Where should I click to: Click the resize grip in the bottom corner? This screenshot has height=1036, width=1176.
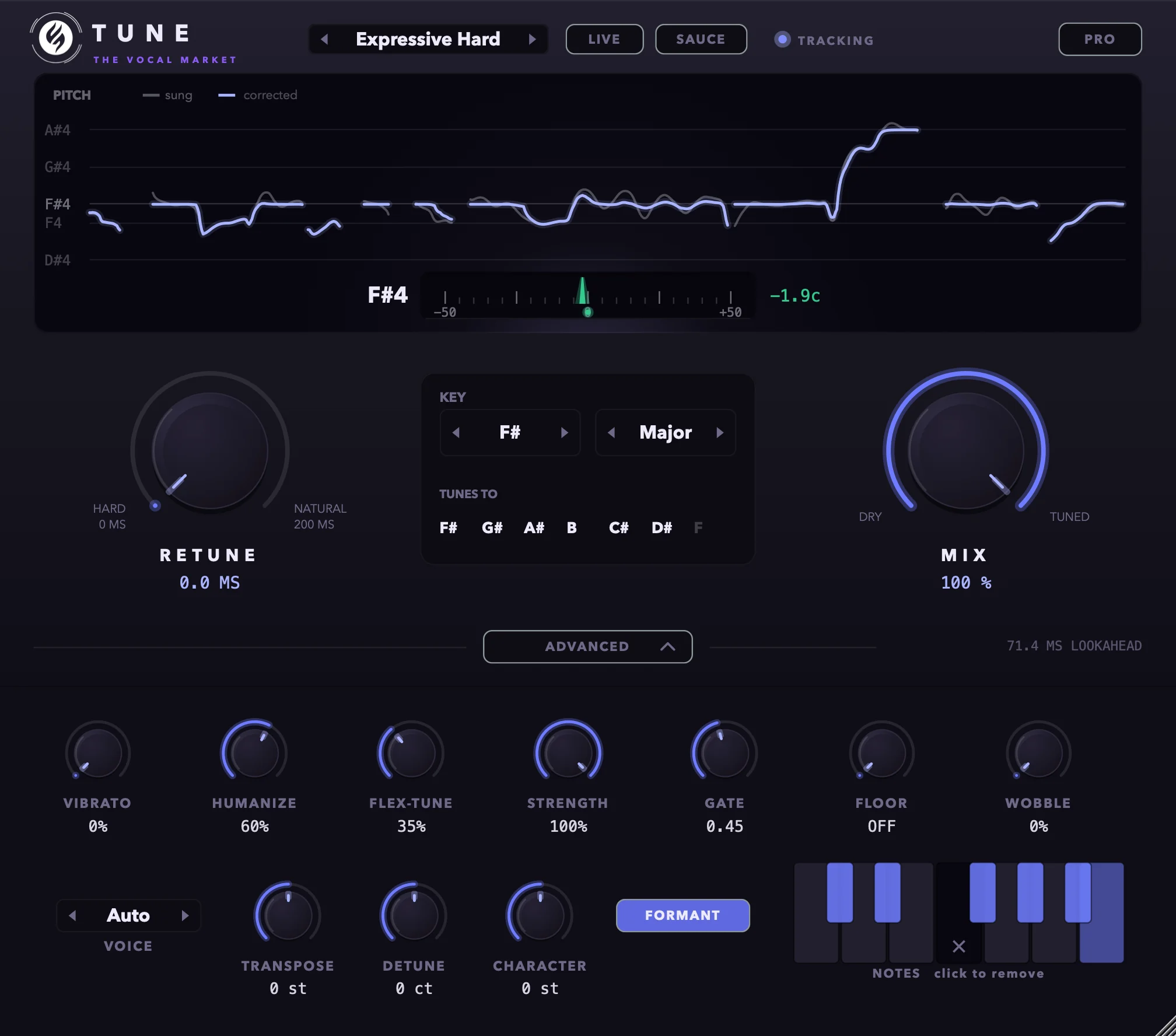point(1165,1025)
